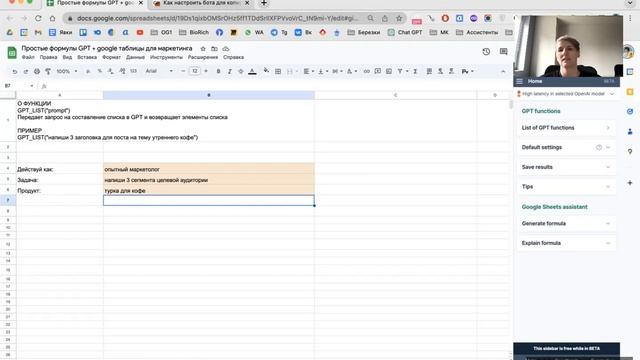Open version history clock icon

click(x=486, y=52)
